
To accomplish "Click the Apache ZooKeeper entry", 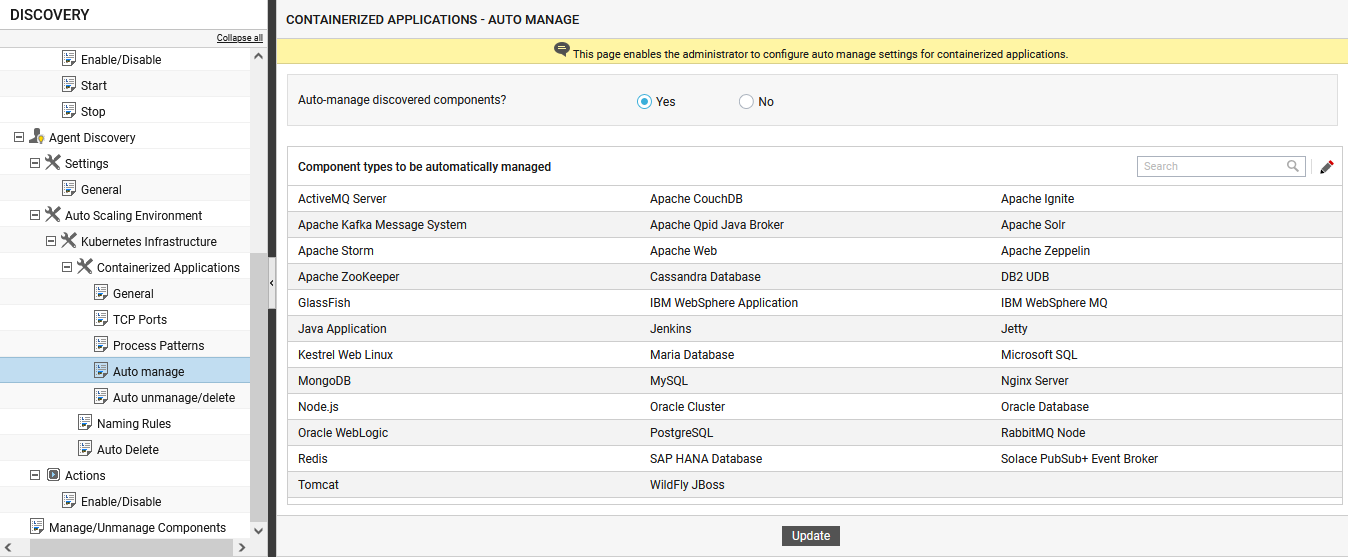I will [x=349, y=277].
